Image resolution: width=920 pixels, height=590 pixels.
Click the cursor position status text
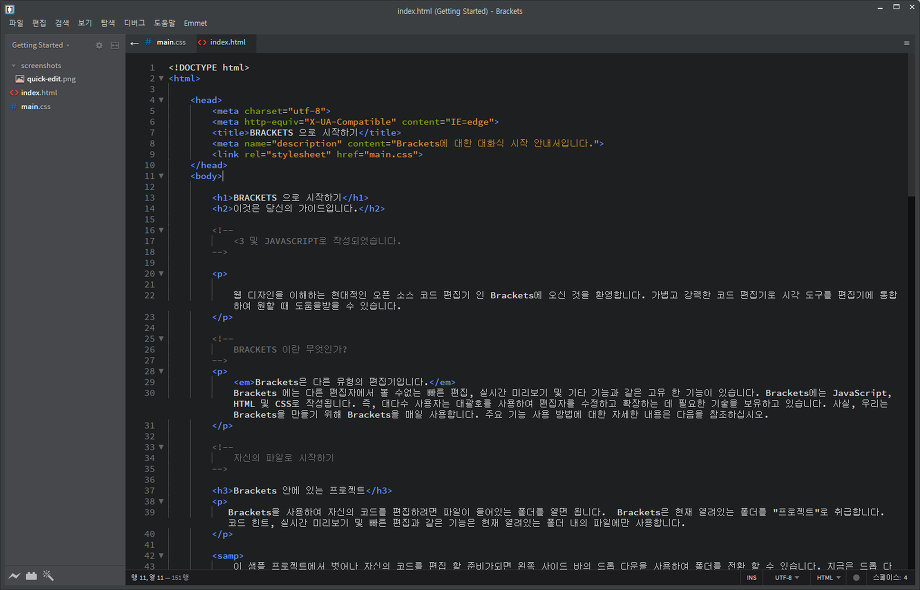160,578
